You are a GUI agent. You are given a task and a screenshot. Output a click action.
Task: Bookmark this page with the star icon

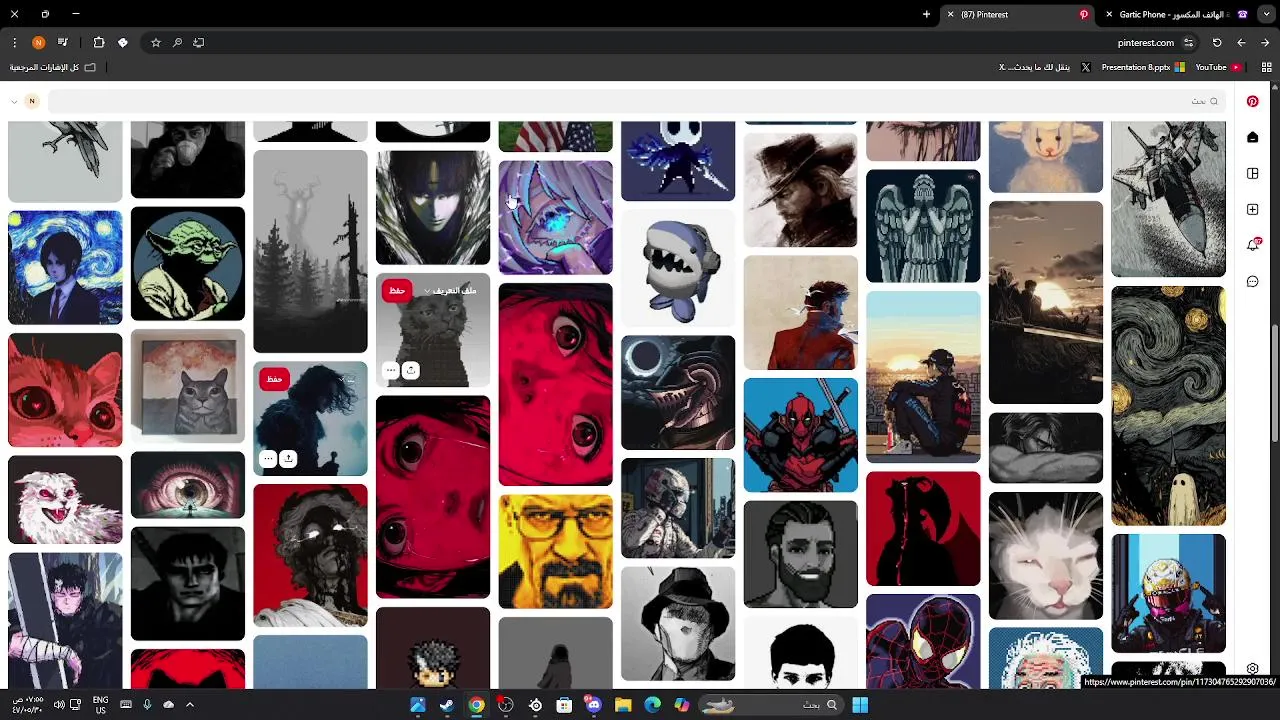click(156, 42)
